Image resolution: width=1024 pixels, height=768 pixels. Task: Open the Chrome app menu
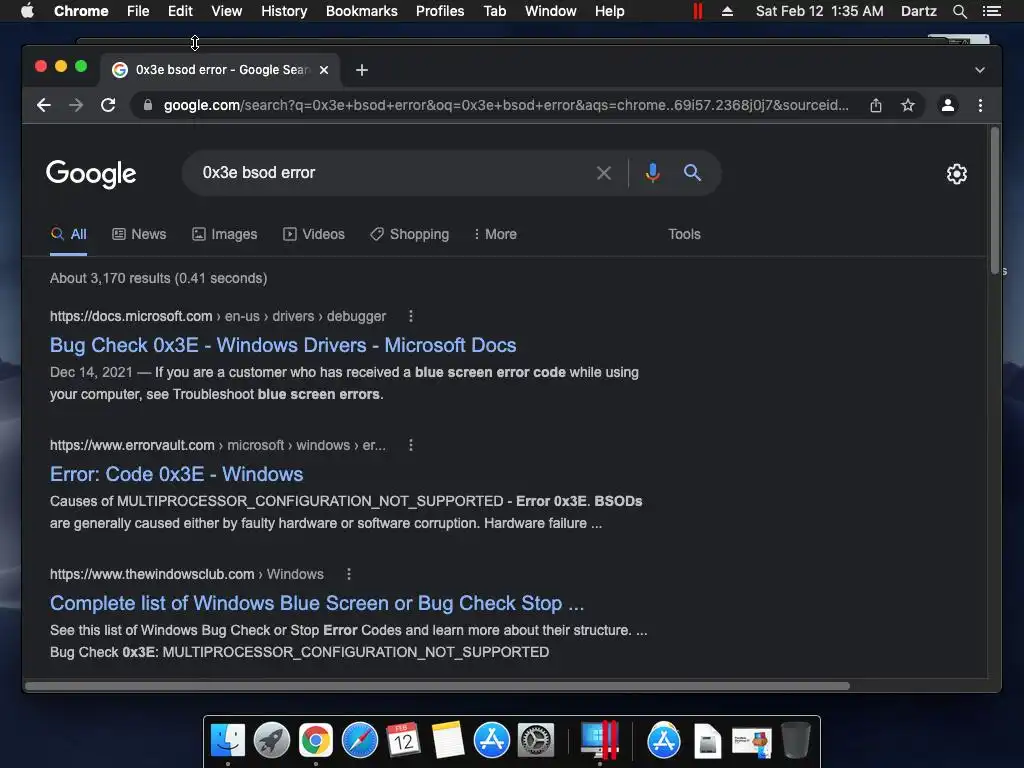pos(81,11)
